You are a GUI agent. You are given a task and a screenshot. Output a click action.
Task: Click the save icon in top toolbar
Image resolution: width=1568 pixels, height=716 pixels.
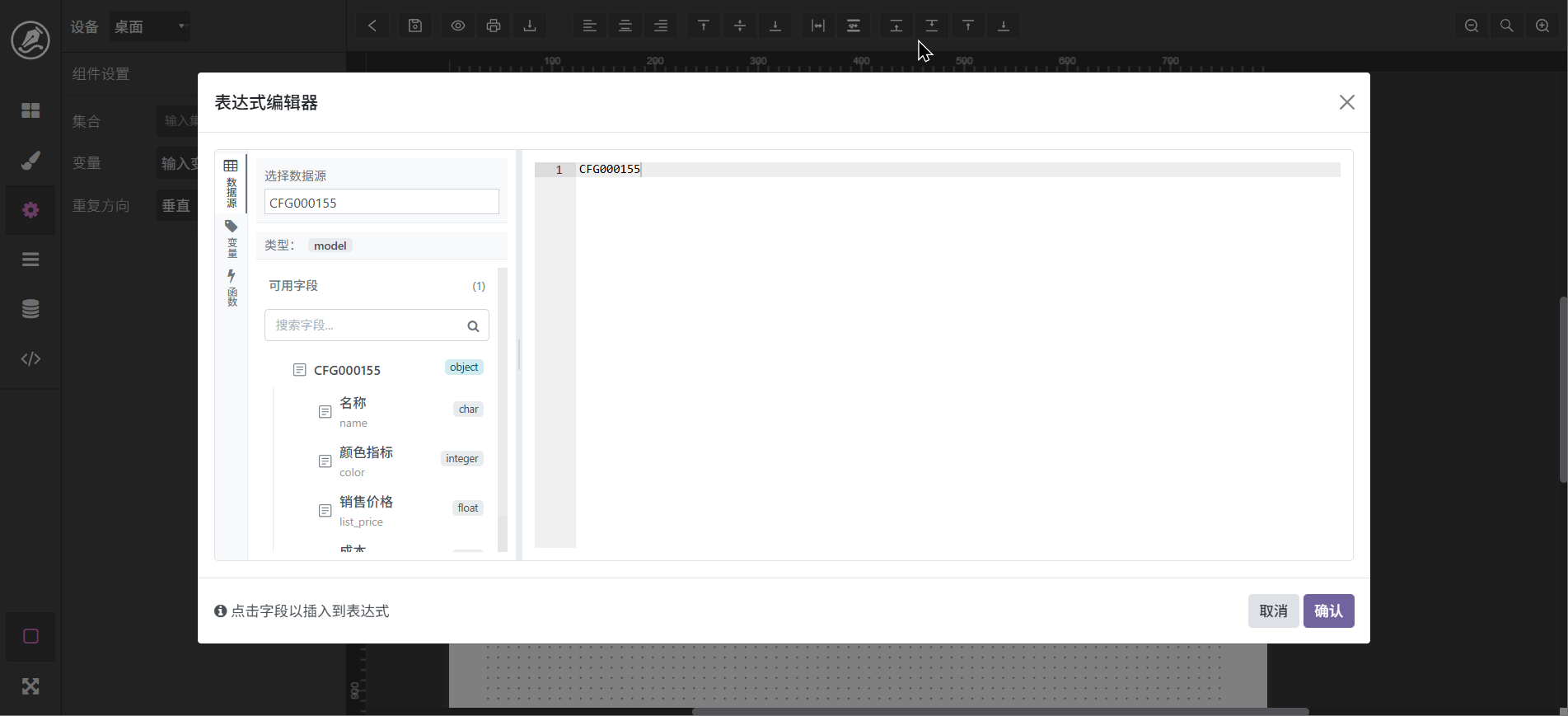415,26
